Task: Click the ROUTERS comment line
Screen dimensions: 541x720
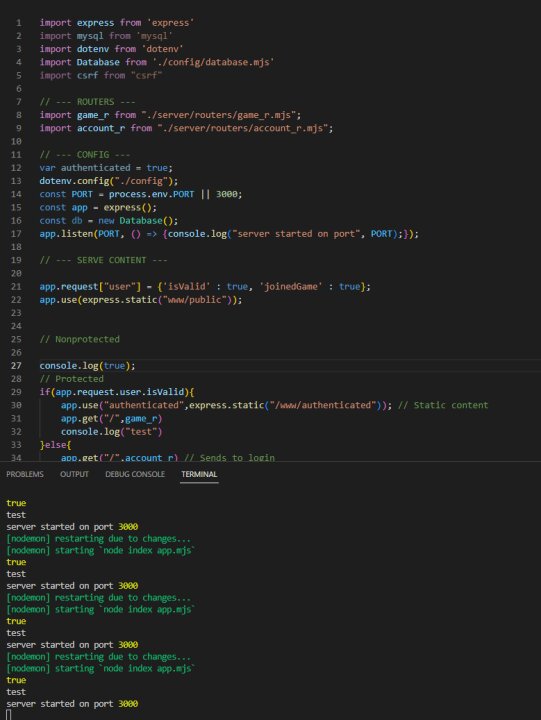Action: pos(87,101)
